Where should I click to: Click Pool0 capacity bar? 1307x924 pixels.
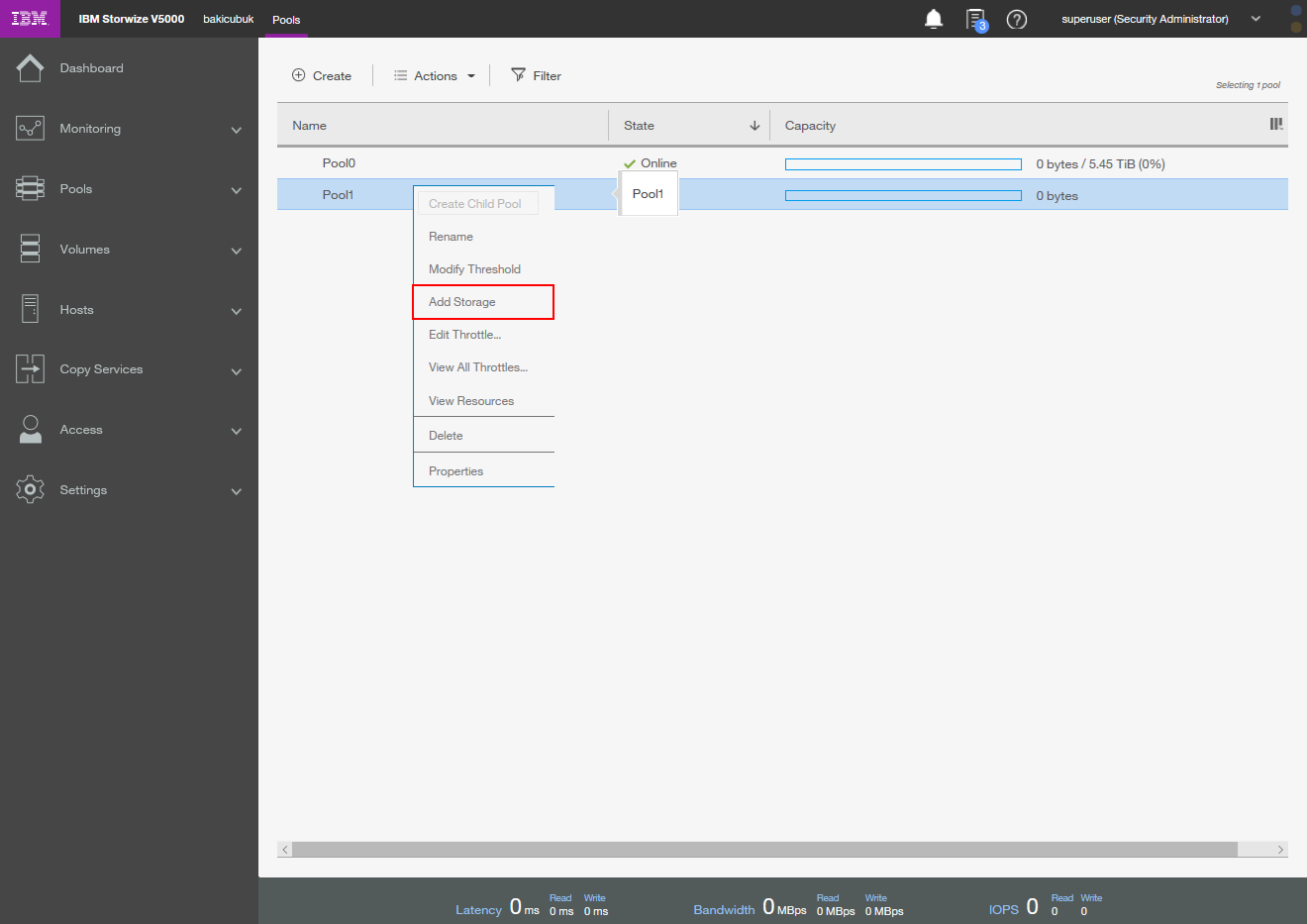(x=903, y=164)
